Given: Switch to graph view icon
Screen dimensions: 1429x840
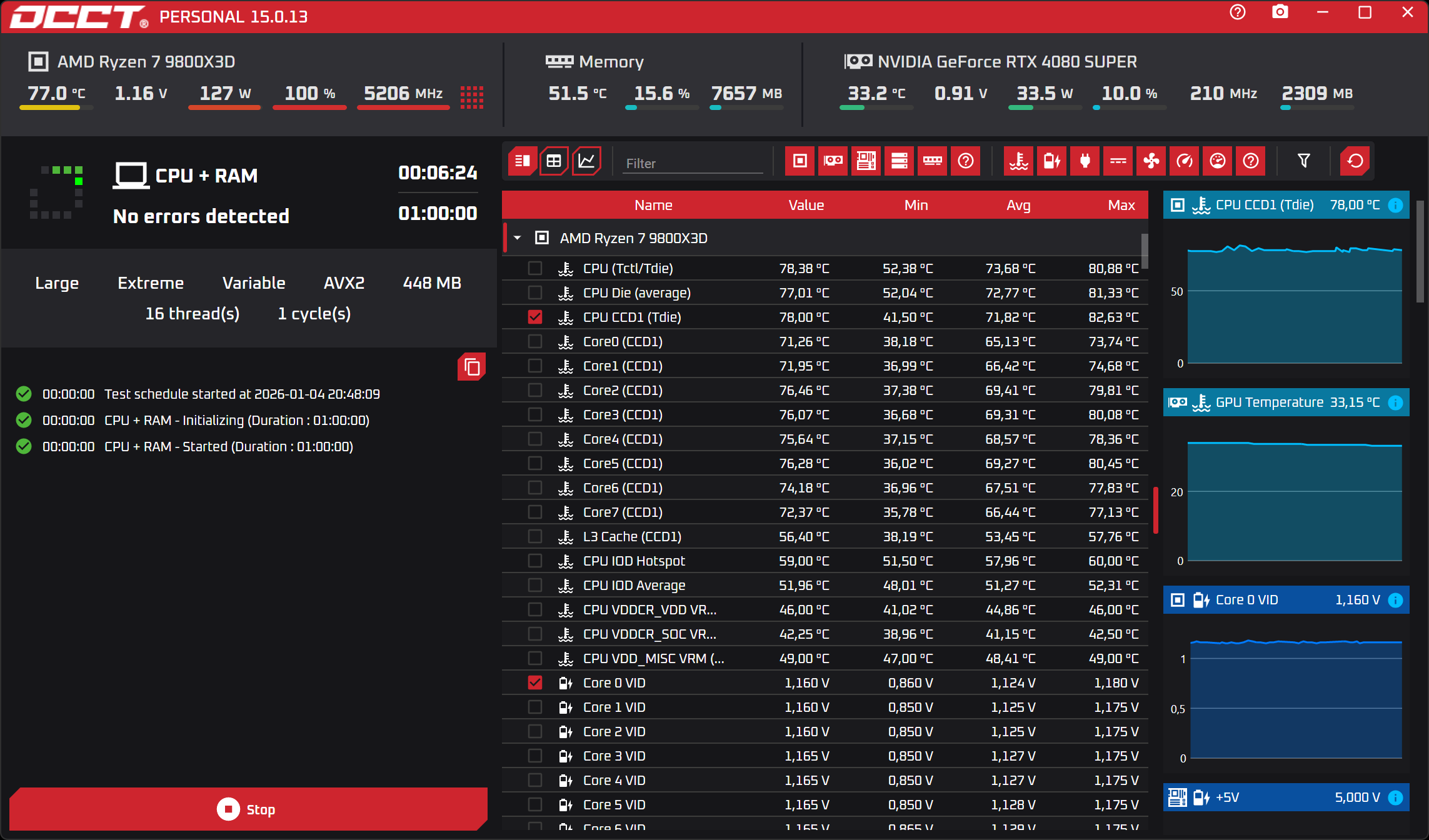Looking at the screenshot, I should (586, 162).
